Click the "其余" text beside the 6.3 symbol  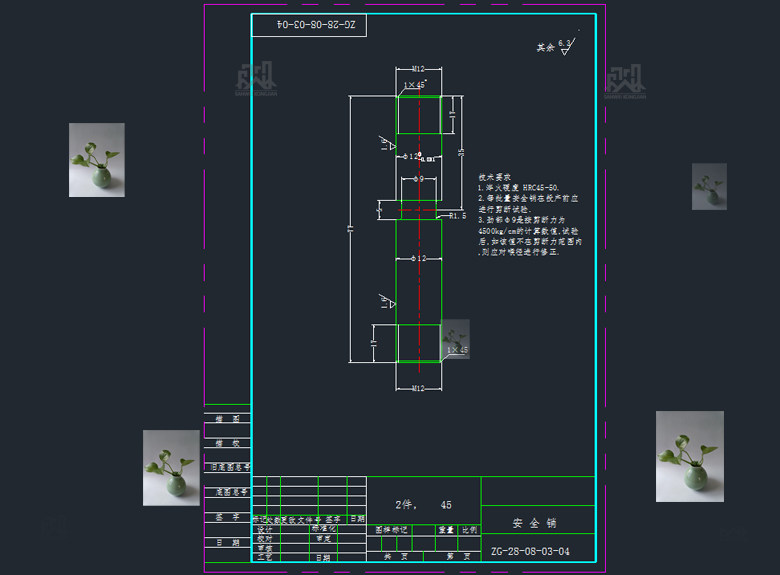[545, 47]
